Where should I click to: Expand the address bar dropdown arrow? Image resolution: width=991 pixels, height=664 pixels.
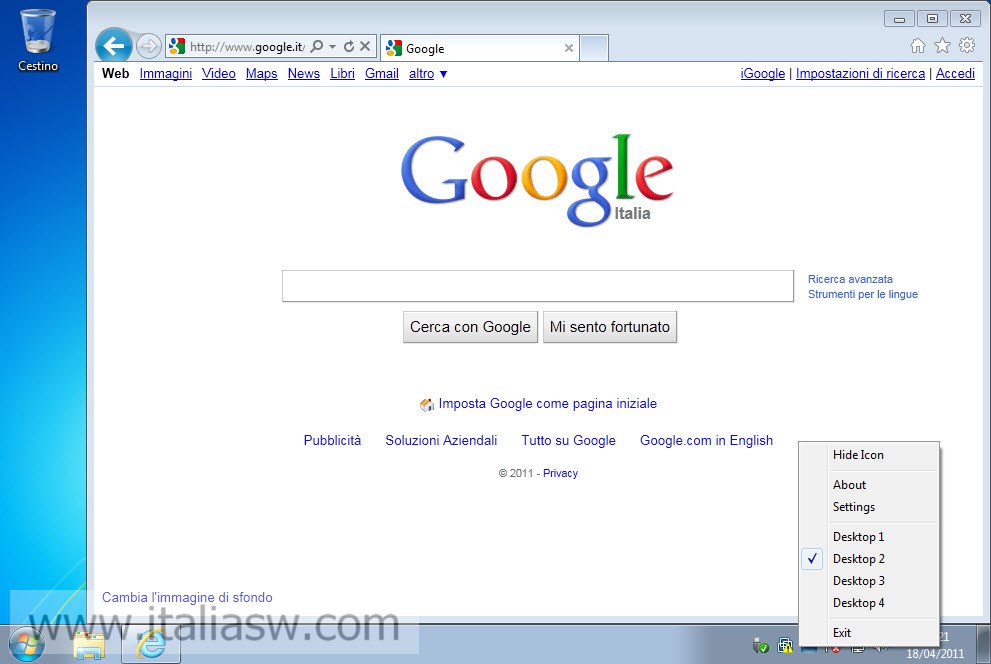(x=332, y=46)
